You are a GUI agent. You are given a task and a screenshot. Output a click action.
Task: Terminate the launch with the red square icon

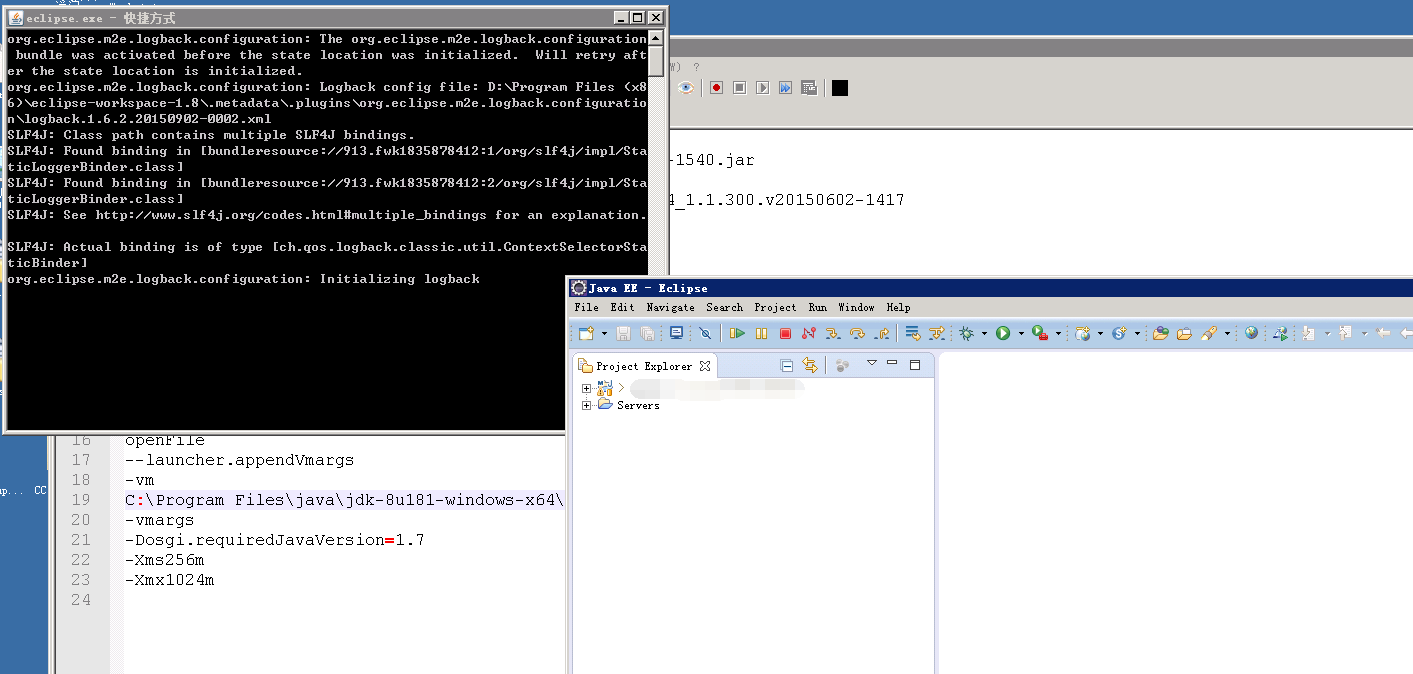(787, 333)
